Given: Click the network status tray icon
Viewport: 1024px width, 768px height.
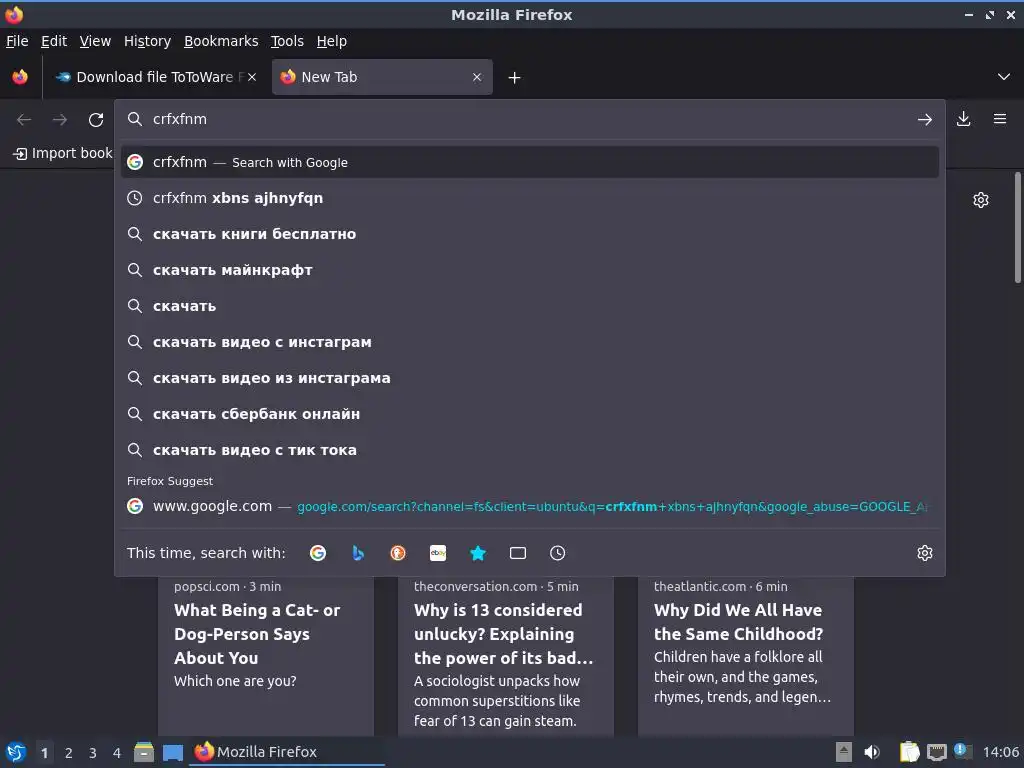Looking at the screenshot, I should click(x=936, y=752).
